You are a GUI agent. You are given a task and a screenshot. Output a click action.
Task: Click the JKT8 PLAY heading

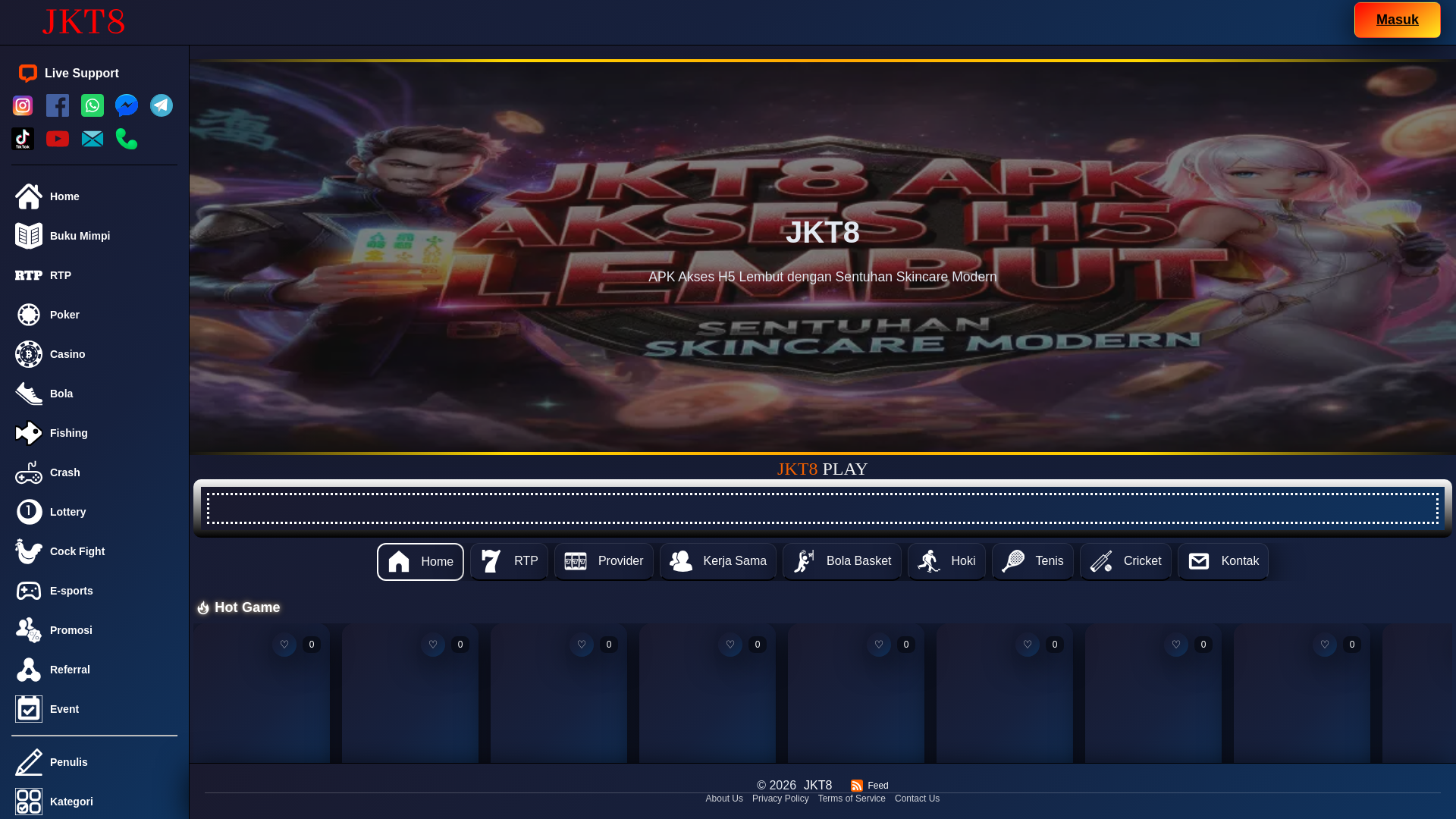(823, 469)
